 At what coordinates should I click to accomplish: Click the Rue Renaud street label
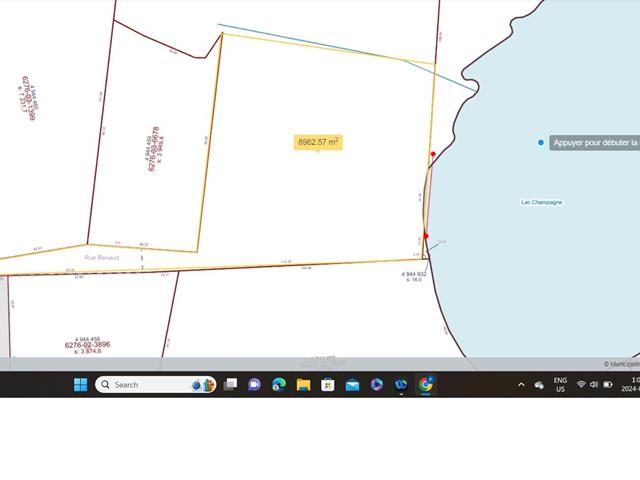point(102,257)
